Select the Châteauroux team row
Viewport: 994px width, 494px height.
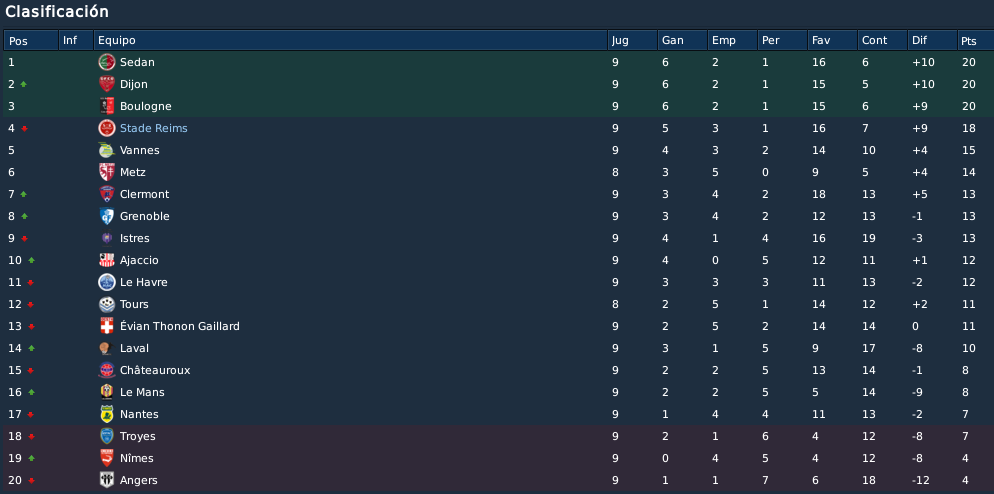click(x=497, y=370)
